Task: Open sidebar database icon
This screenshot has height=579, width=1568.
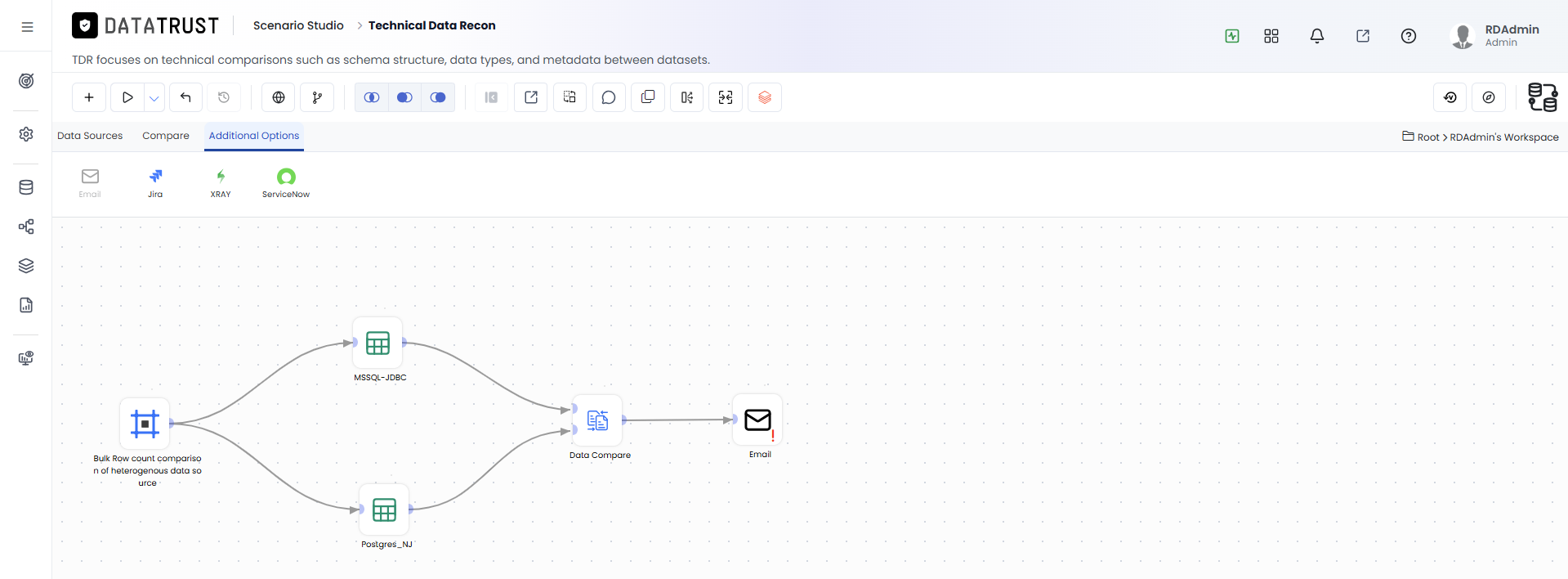Action: pyautogui.click(x=26, y=187)
